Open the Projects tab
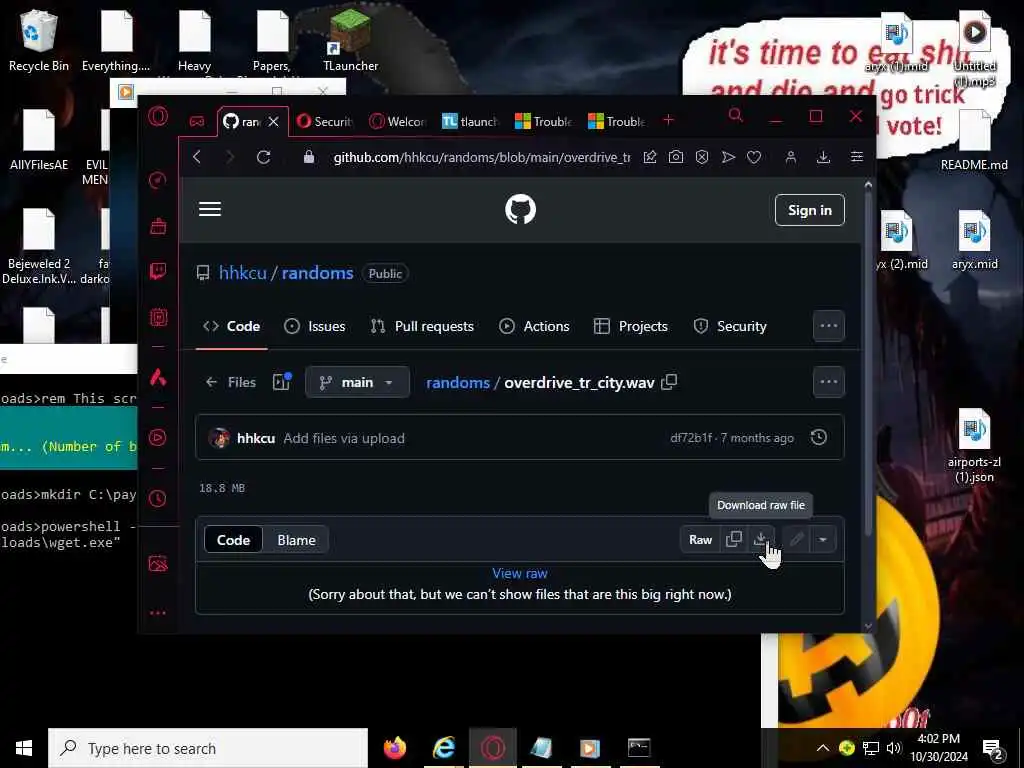Screen dimensions: 1024x768 pos(631,326)
